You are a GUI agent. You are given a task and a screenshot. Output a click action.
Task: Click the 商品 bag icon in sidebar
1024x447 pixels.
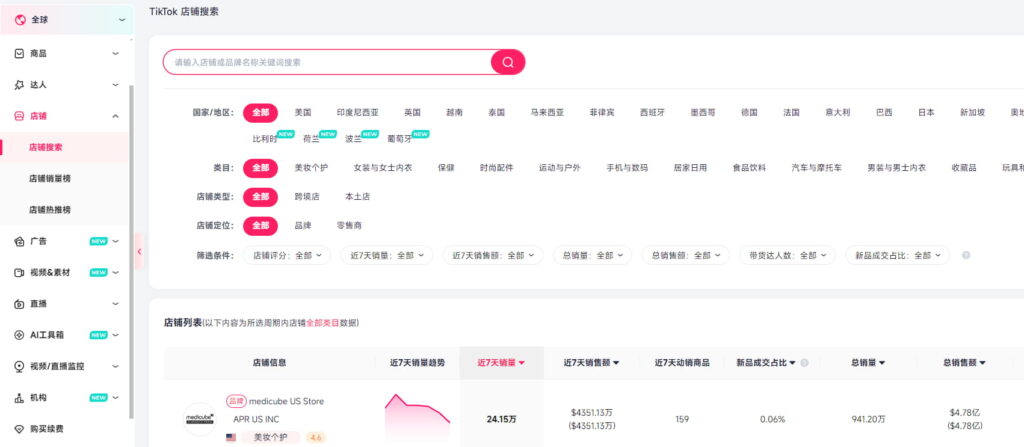[x=19, y=54]
